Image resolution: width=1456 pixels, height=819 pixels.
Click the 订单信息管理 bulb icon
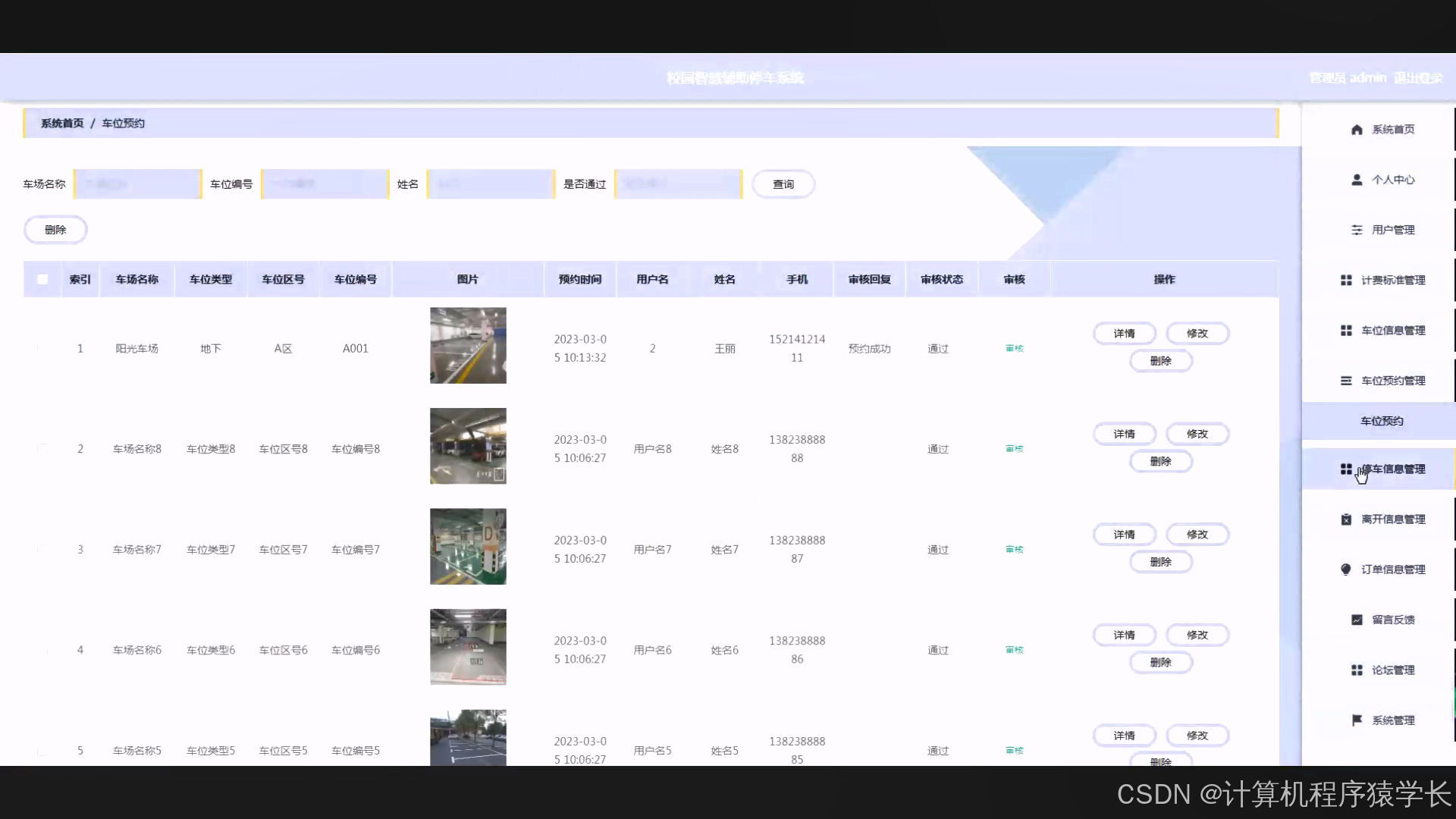pos(1346,570)
